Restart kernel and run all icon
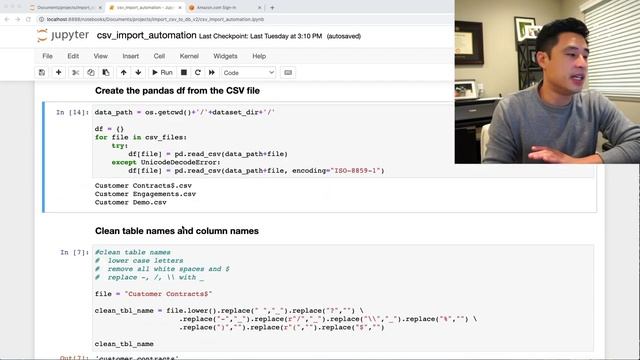 [x=211, y=73]
